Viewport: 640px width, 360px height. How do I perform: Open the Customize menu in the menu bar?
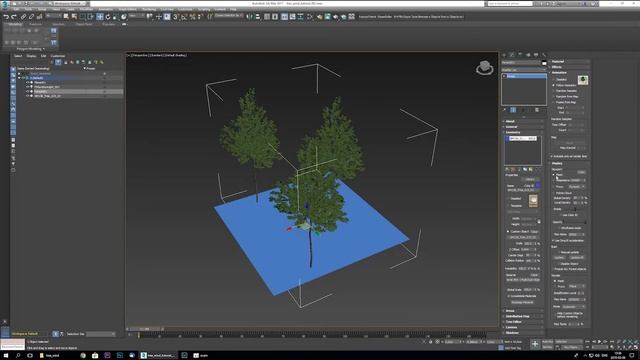tap(185, 9)
